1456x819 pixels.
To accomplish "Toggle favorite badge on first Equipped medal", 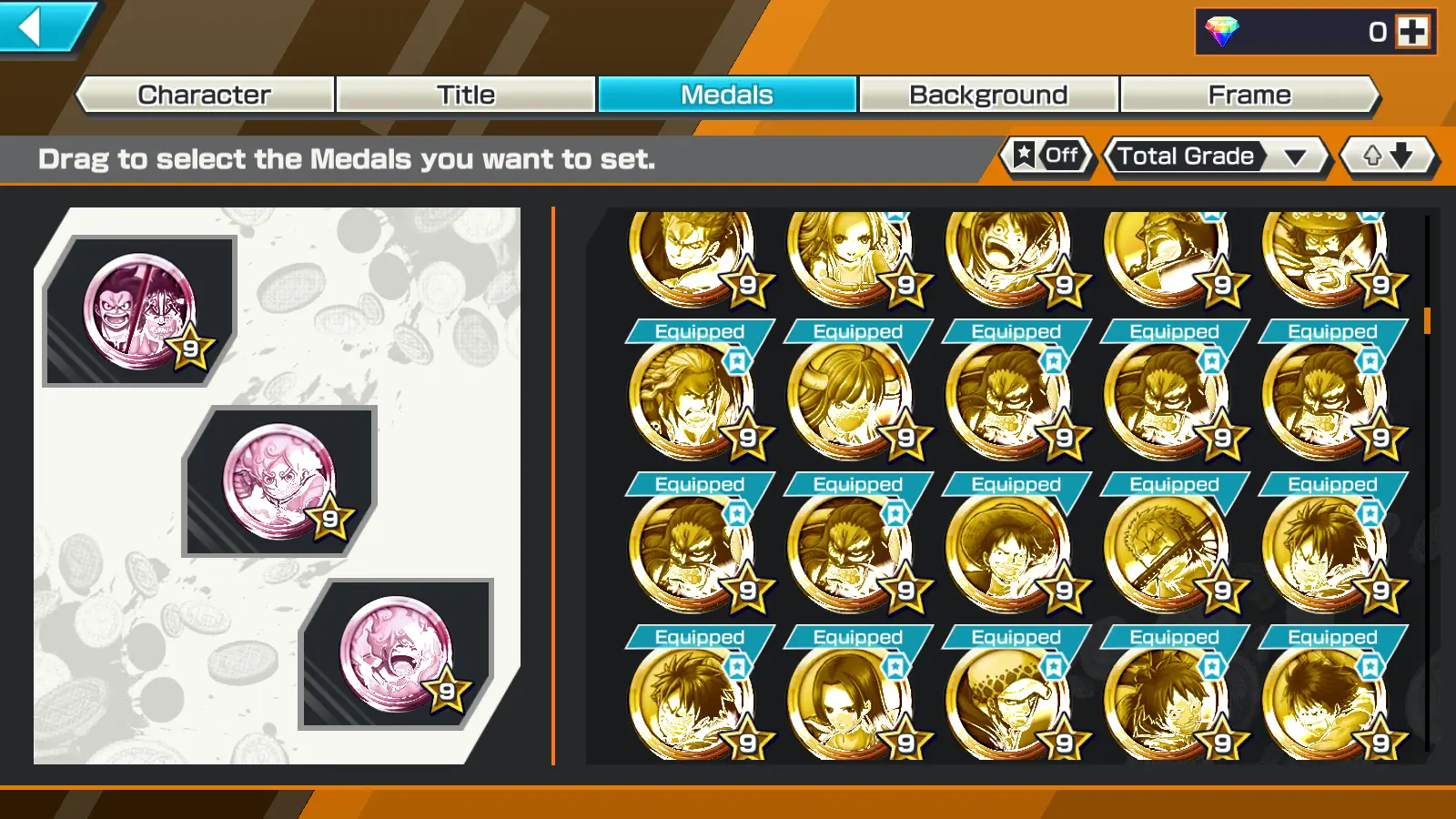I will [737, 361].
